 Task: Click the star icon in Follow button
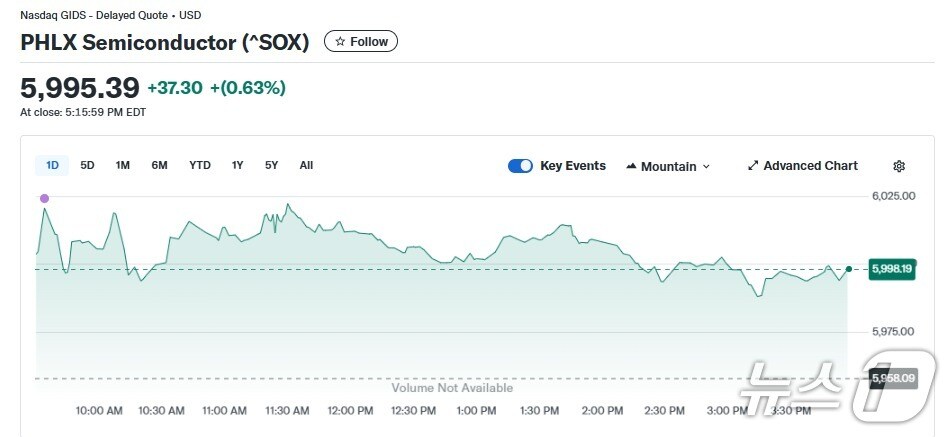coord(340,42)
